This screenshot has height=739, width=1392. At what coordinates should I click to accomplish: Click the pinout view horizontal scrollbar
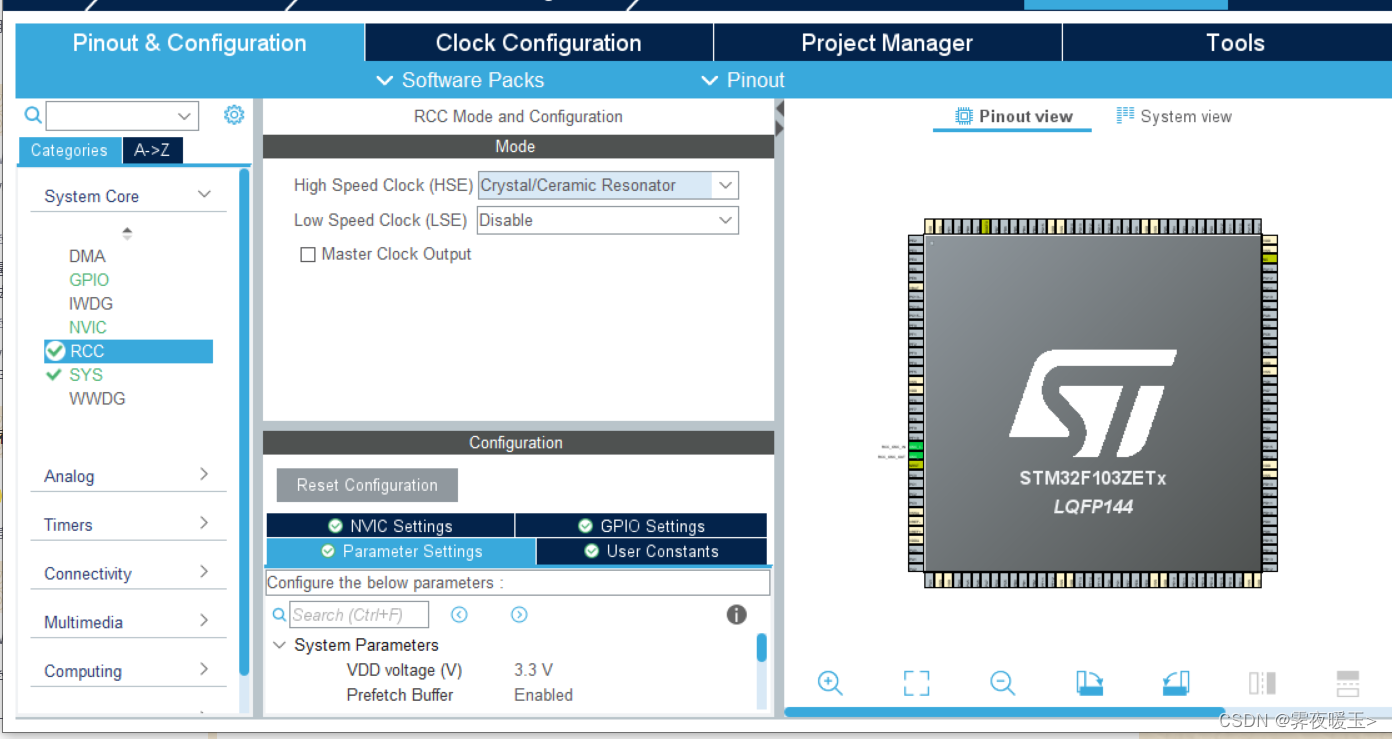[x=1006, y=712]
